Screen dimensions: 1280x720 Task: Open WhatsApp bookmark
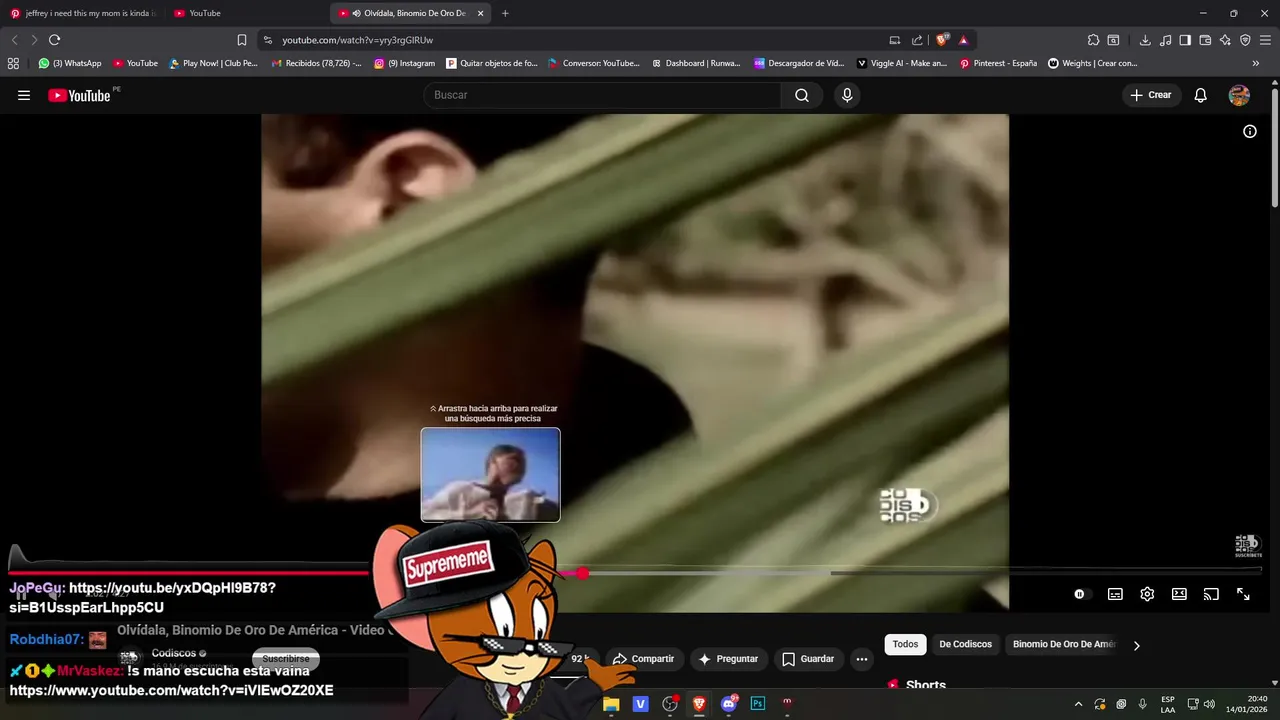[70, 63]
